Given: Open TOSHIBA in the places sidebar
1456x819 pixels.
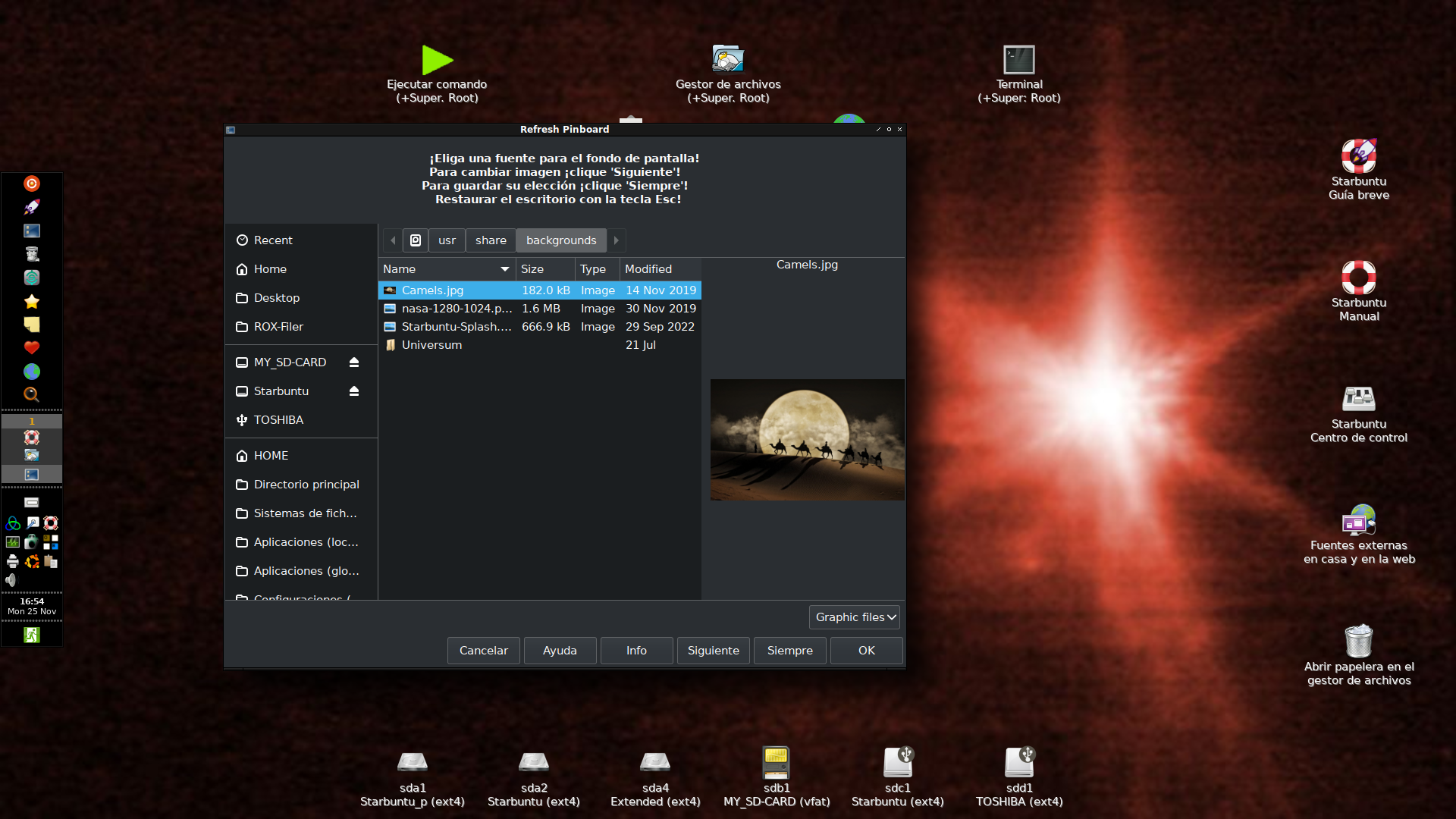Looking at the screenshot, I should click(301, 420).
